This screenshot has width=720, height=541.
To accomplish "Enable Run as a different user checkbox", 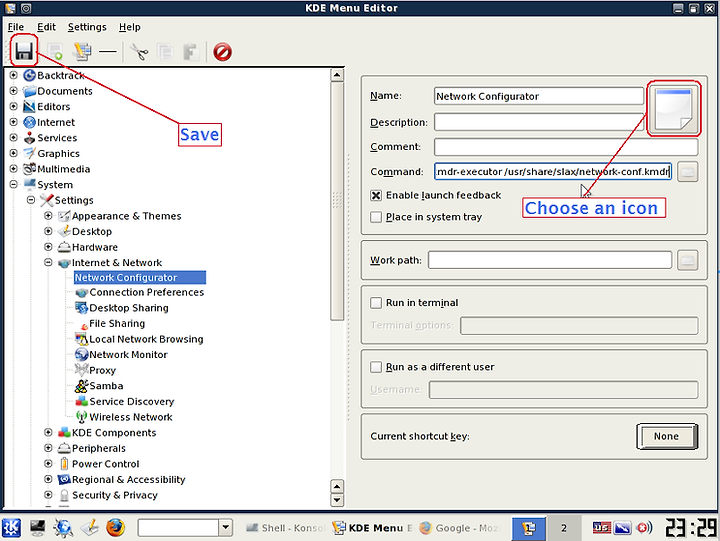I will pyautogui.click(x=376, y=367).
